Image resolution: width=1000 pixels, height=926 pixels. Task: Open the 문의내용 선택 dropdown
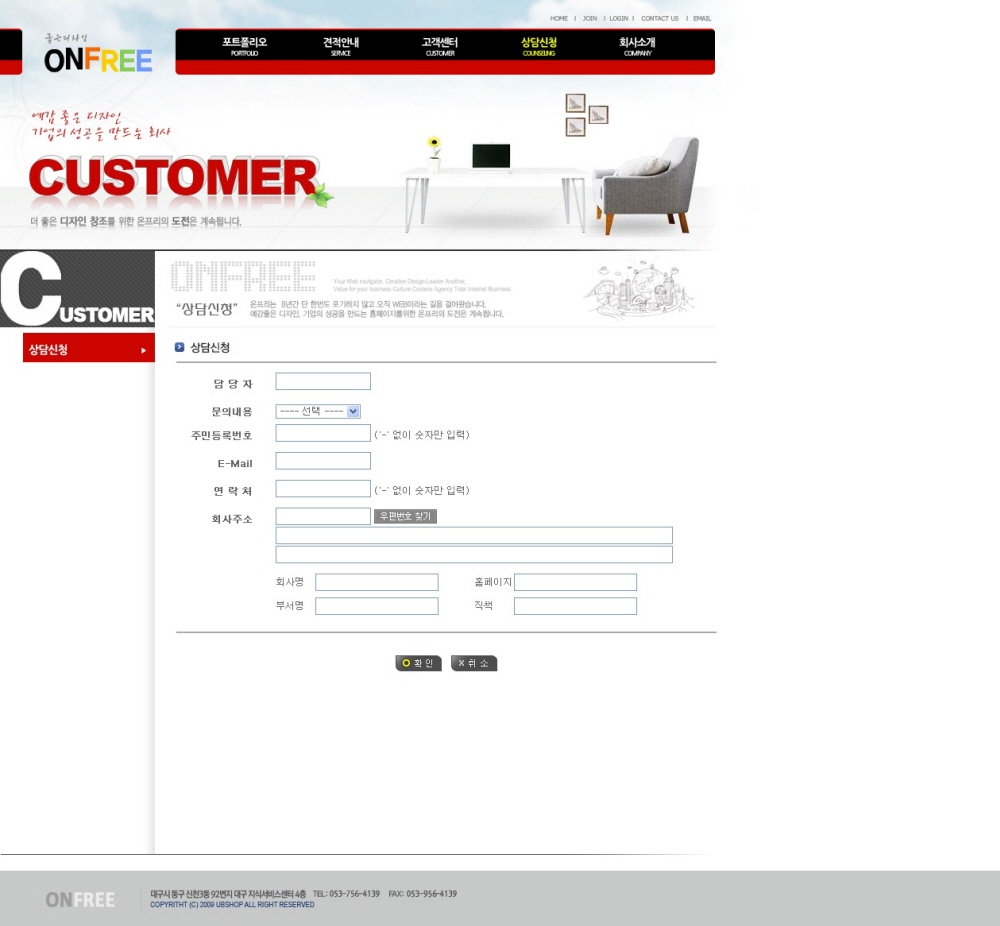click(318, 411)
